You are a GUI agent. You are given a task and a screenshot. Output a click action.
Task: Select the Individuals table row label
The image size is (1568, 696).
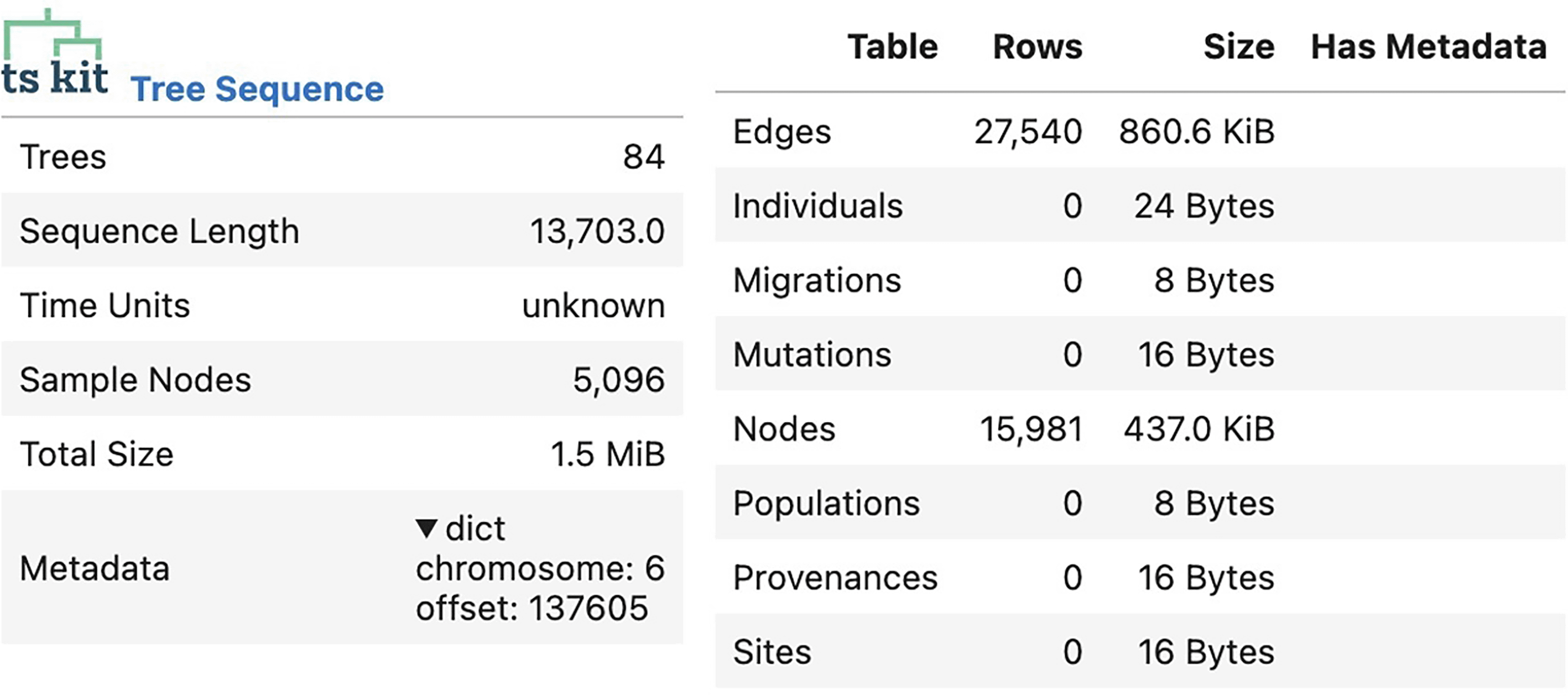tap(817, 206)
